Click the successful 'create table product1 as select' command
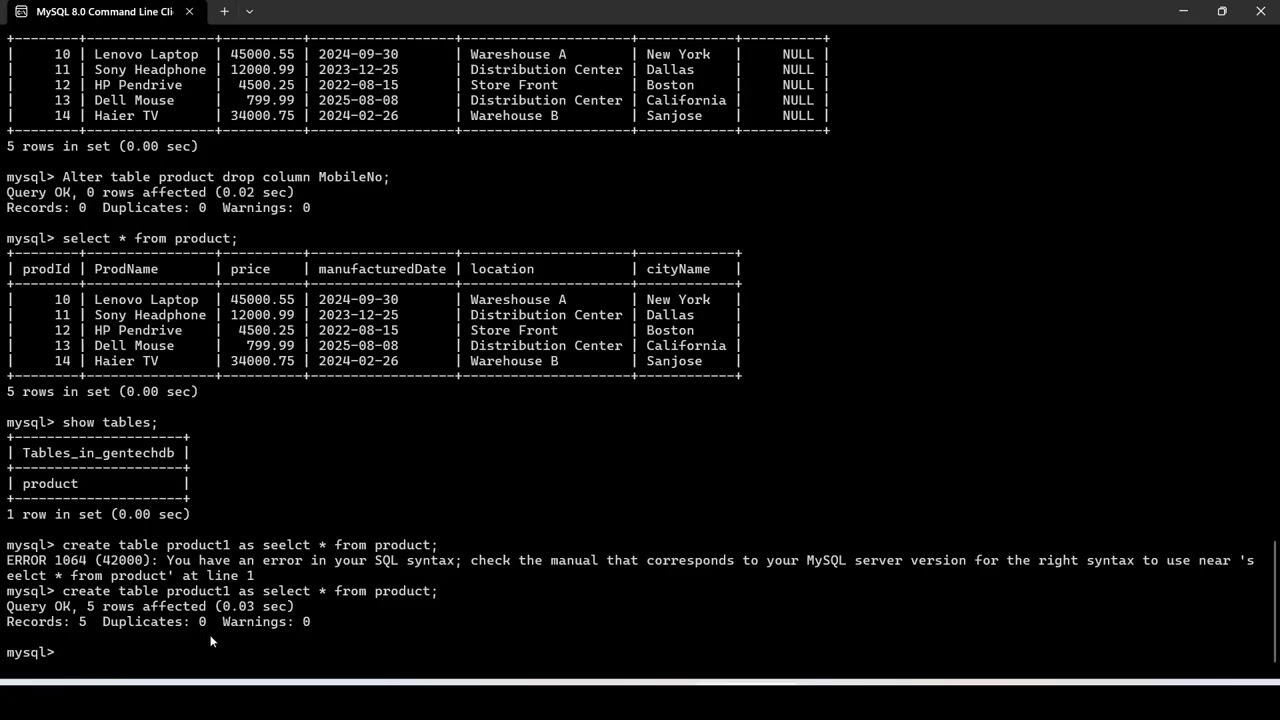This screenshot has height=720, width=1280. click(x=250, y=591)
